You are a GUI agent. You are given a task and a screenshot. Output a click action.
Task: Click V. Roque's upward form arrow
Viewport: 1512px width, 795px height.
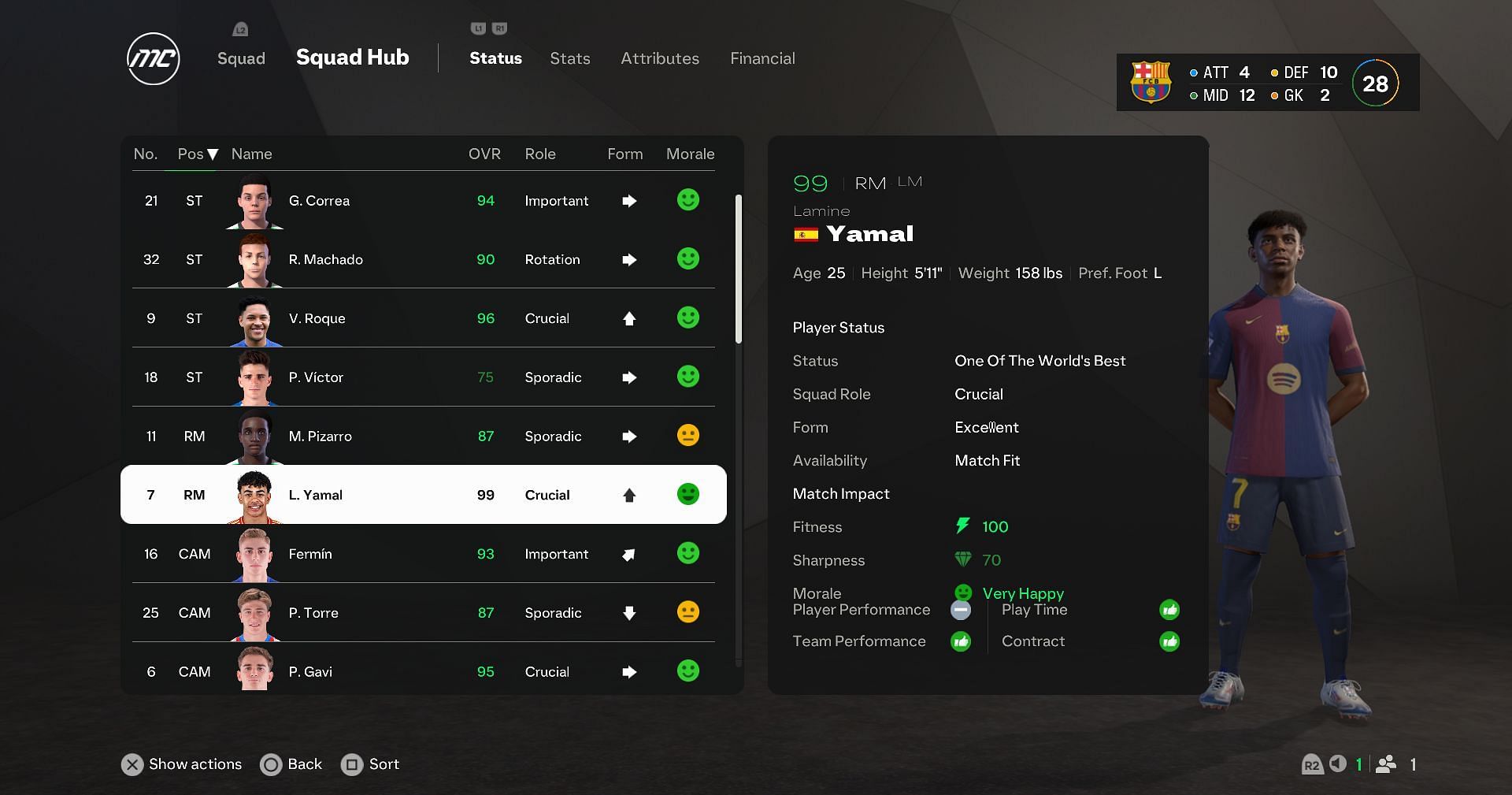(628, 318)
